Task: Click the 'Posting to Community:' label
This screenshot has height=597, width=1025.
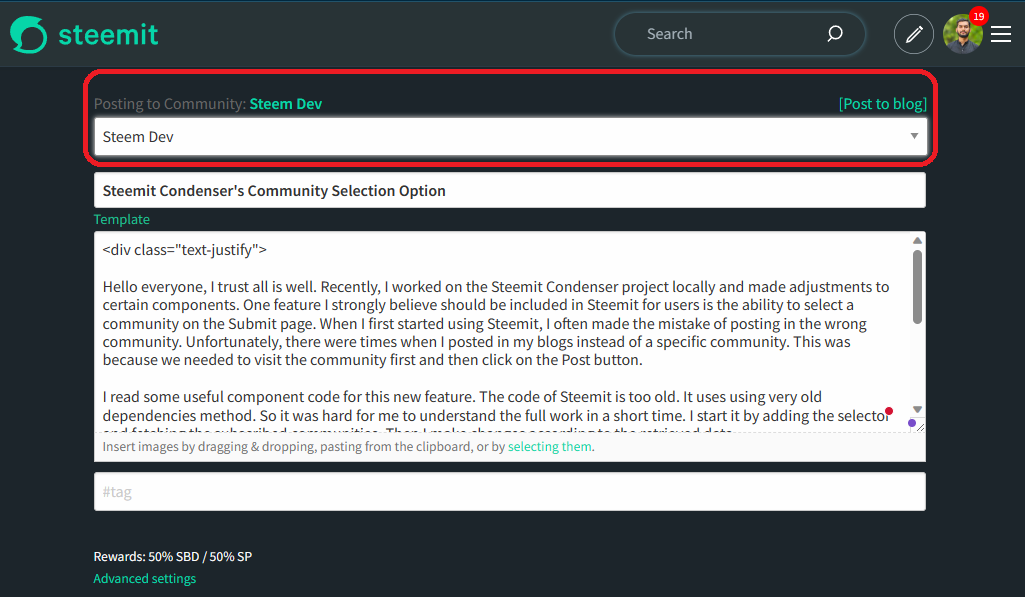Action: coord(169,104)
